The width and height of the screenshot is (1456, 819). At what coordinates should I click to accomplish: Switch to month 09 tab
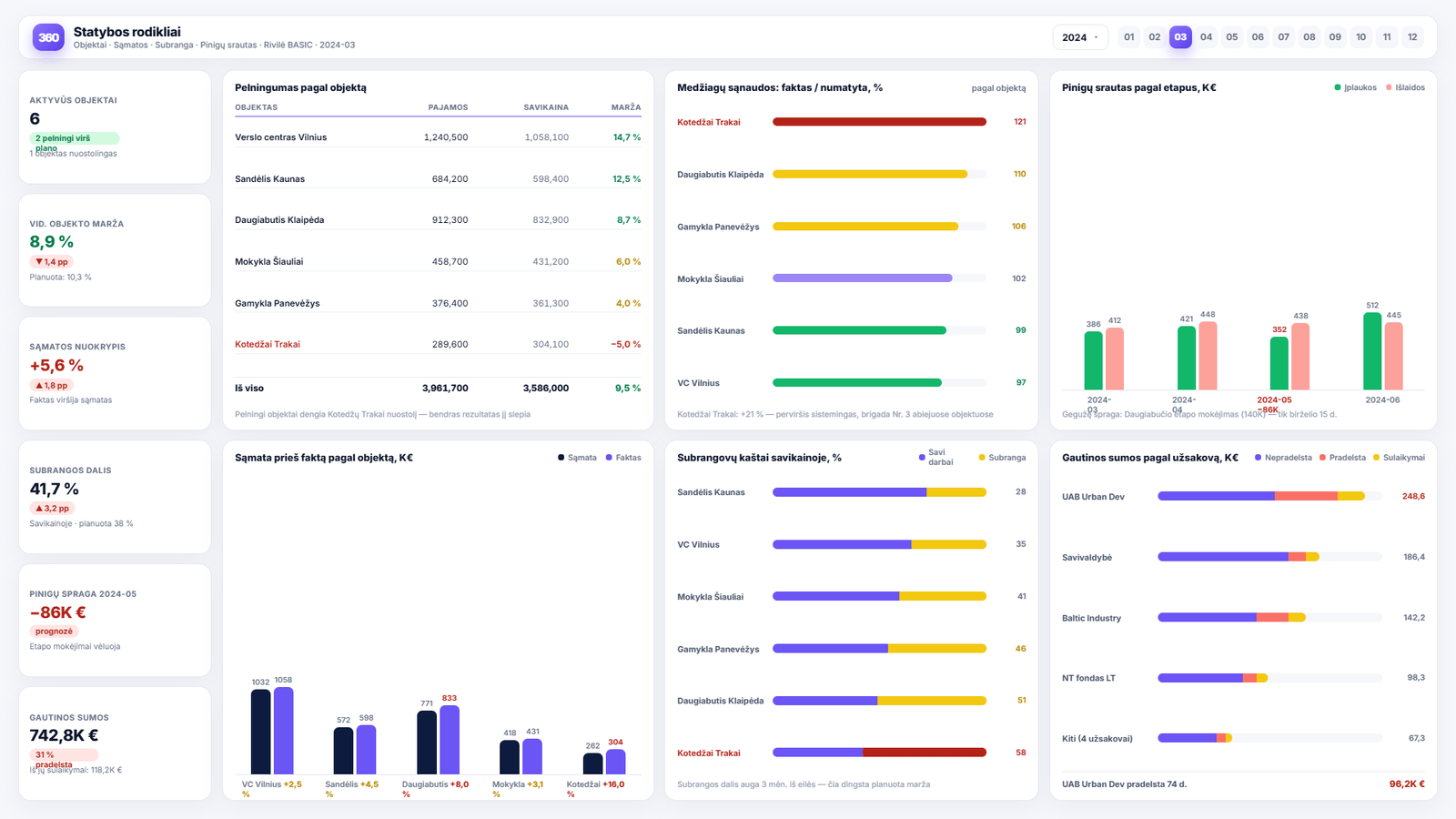coord(1335,37)
